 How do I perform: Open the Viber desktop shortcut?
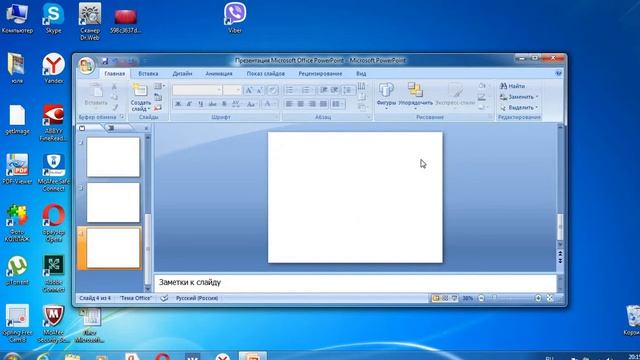235,18
